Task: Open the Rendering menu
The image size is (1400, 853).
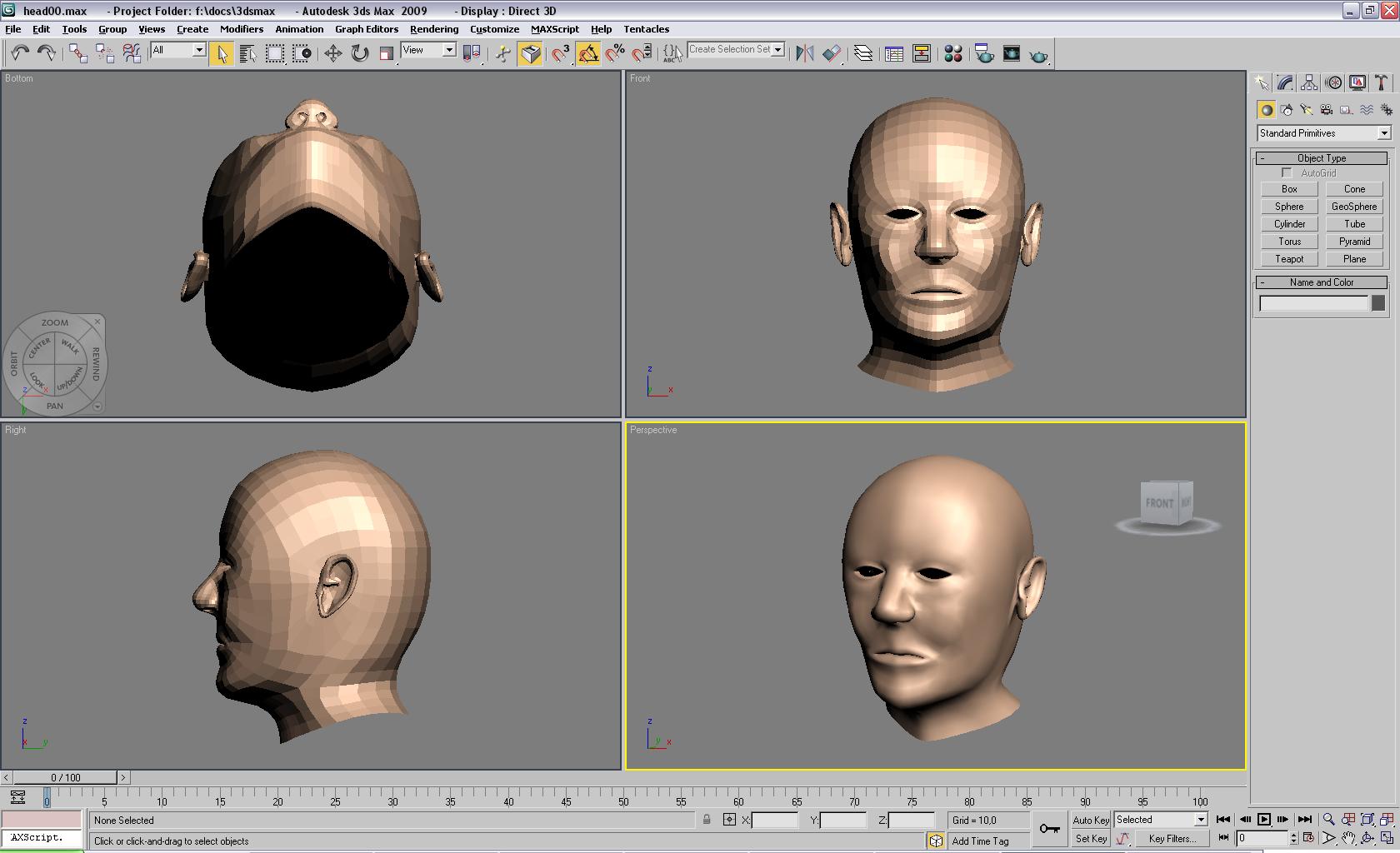Action: 433,29
